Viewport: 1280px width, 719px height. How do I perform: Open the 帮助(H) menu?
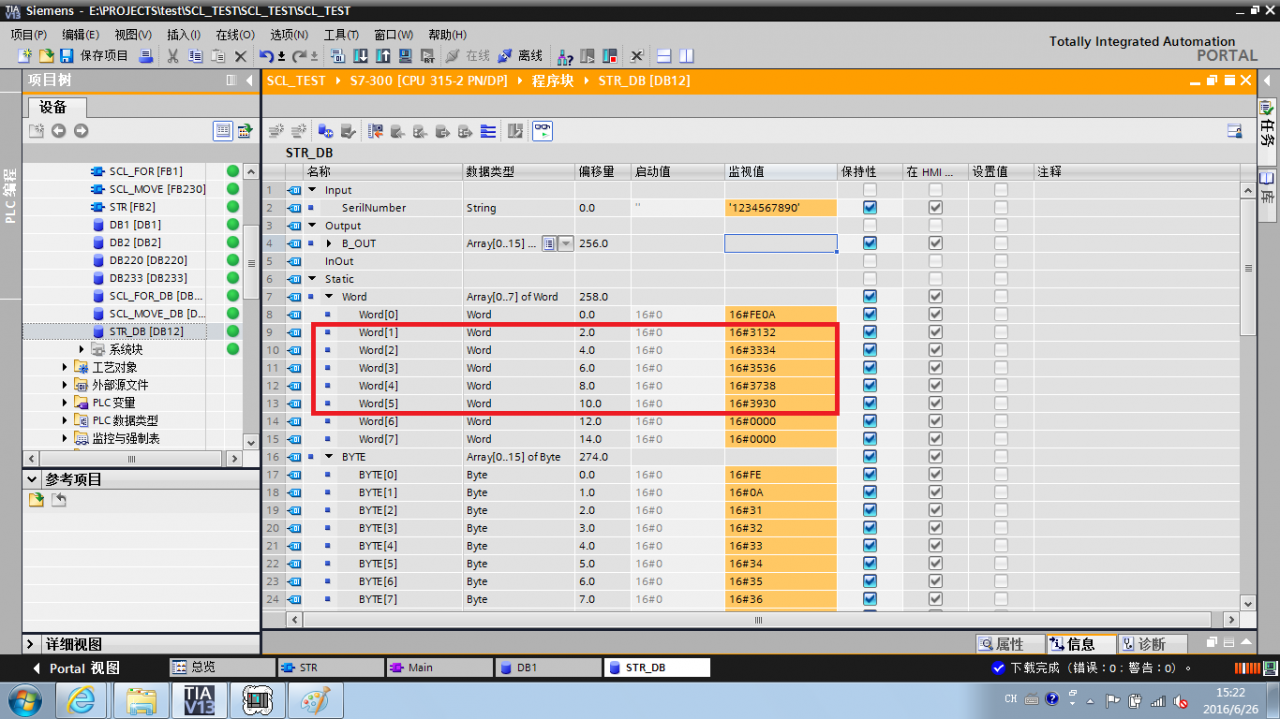coord(447,34)
